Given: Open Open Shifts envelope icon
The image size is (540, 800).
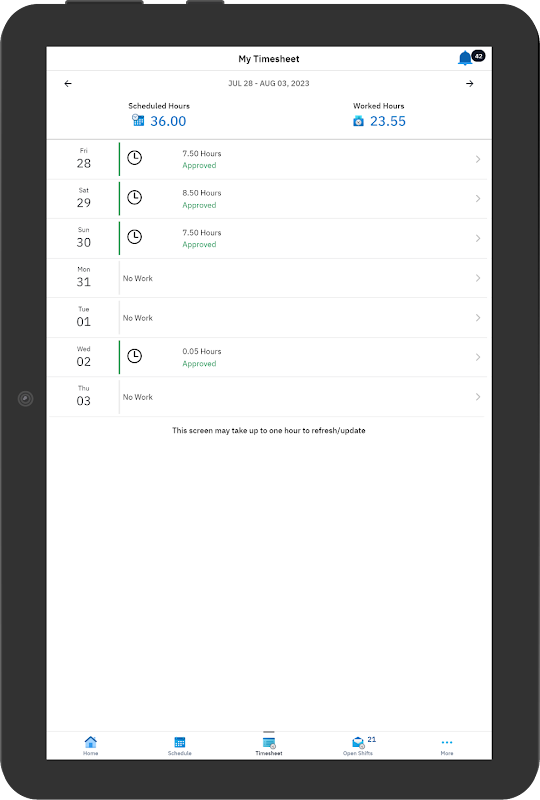Looking at the screenshot, I should click(358, 742).
